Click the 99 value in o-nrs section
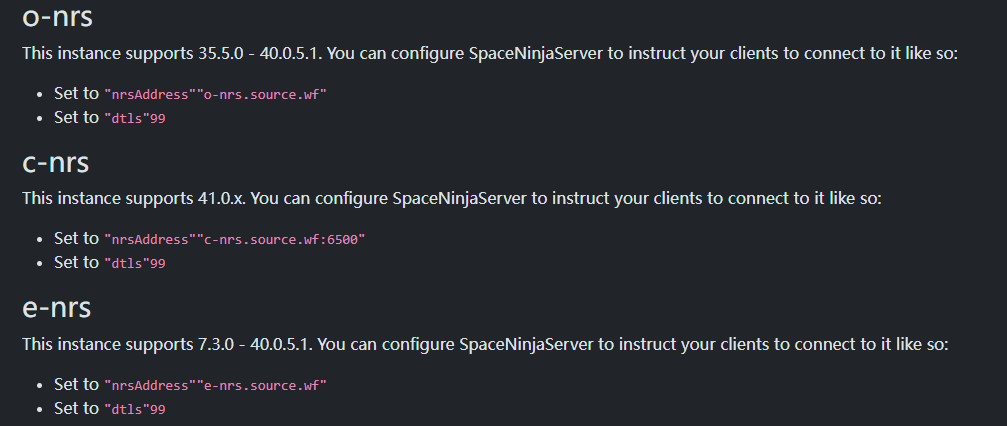 (x=157, y=118)
